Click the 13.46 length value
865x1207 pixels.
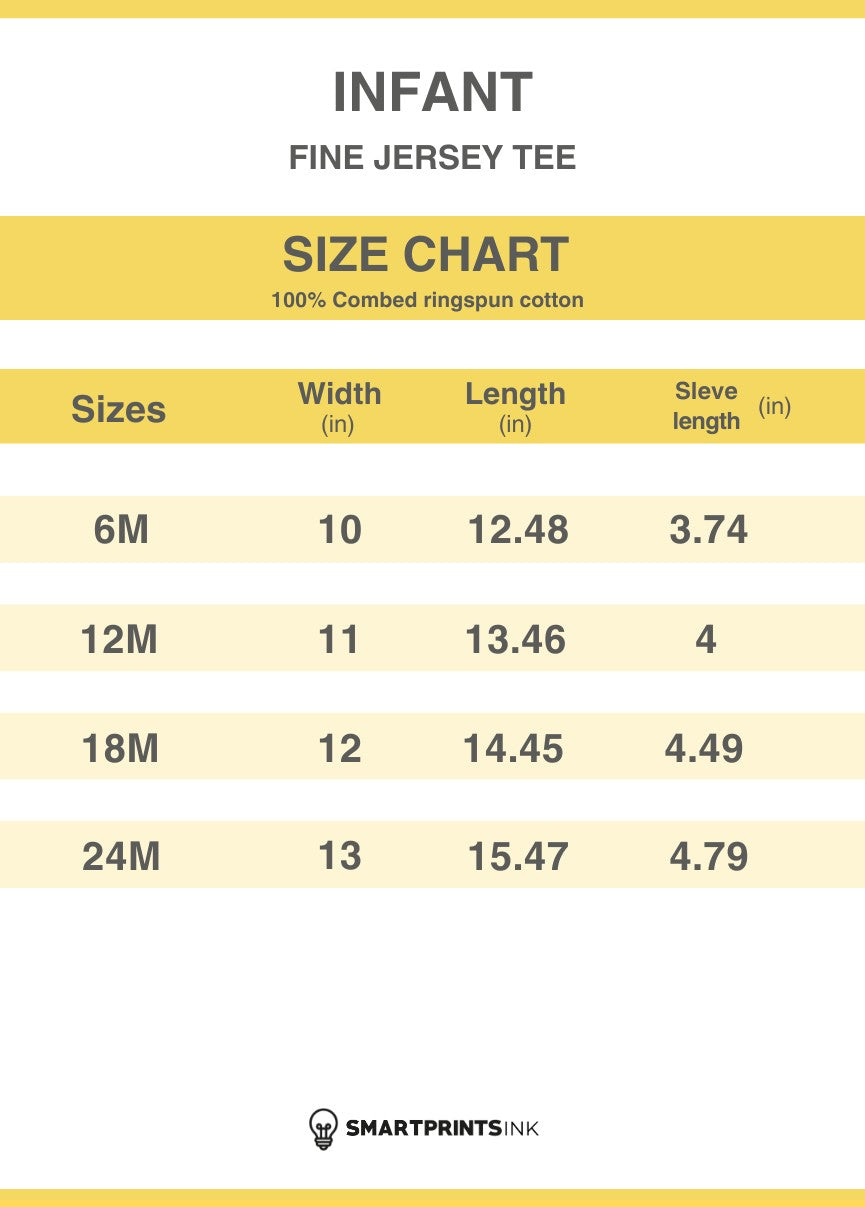(x=516, y=639)
